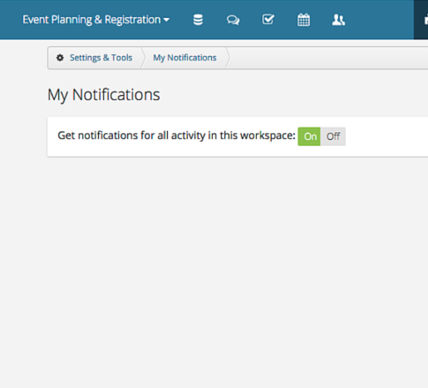Click the gear icon in breadcrumb
Image resolution: width=428 pixels, height=388 pixels.
coord(60,58)
